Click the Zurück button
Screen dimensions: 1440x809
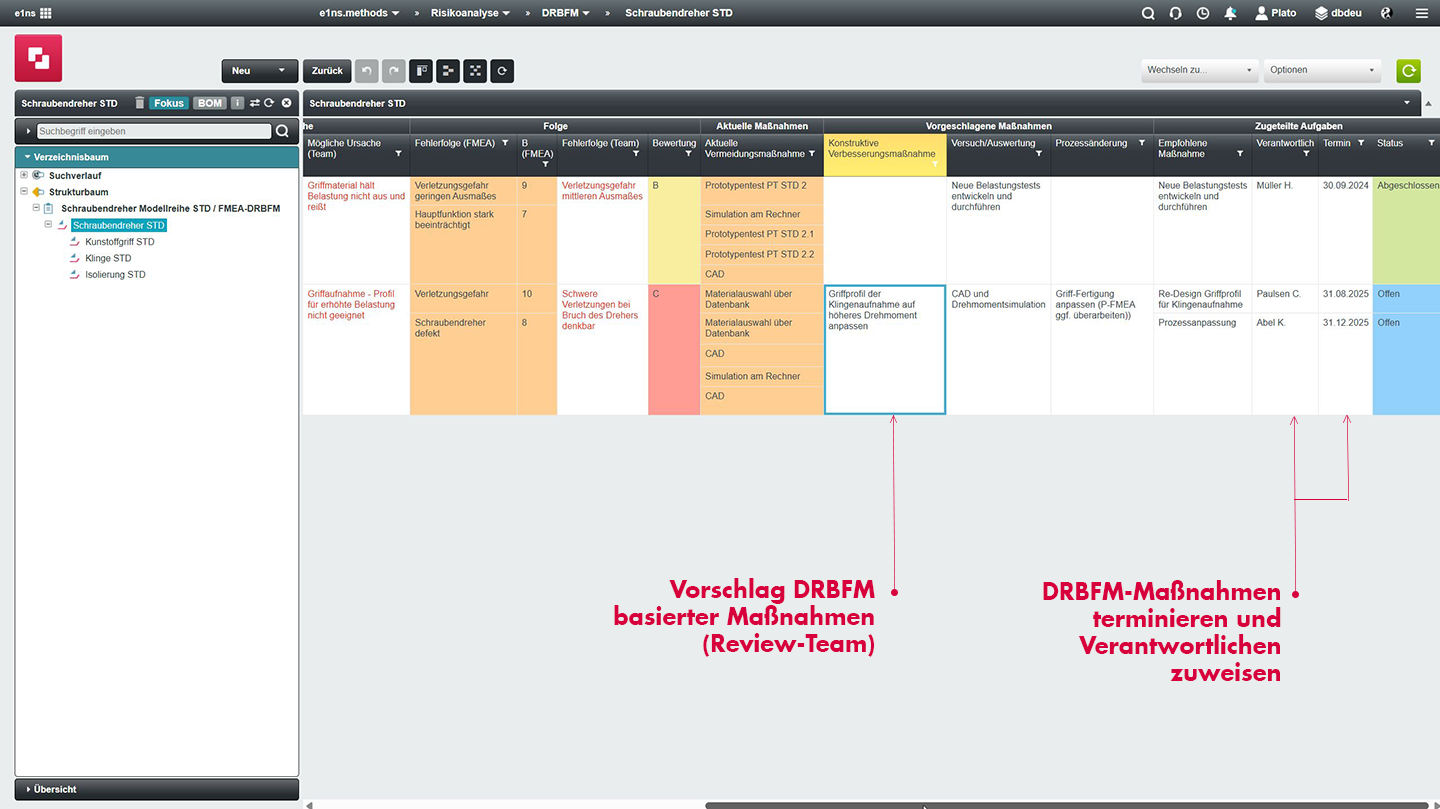(x=327, y=71)
